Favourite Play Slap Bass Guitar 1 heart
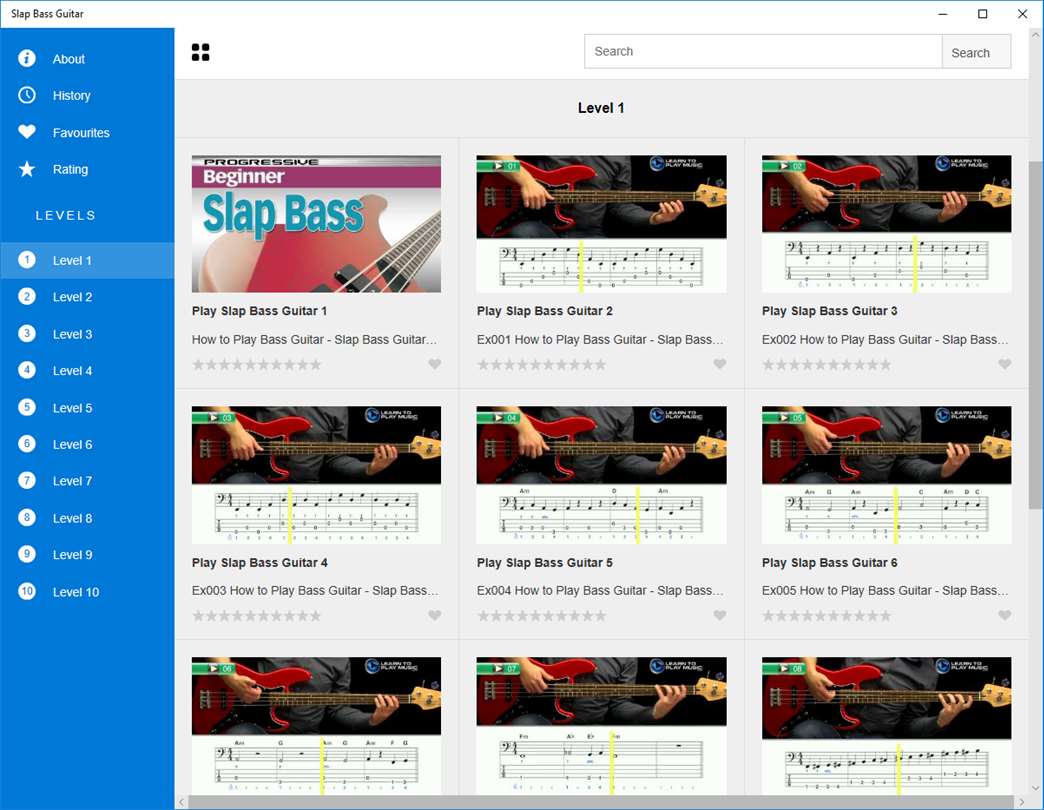Image resolution: width=1044 pixels, height=810 pixels. [435, 364]
